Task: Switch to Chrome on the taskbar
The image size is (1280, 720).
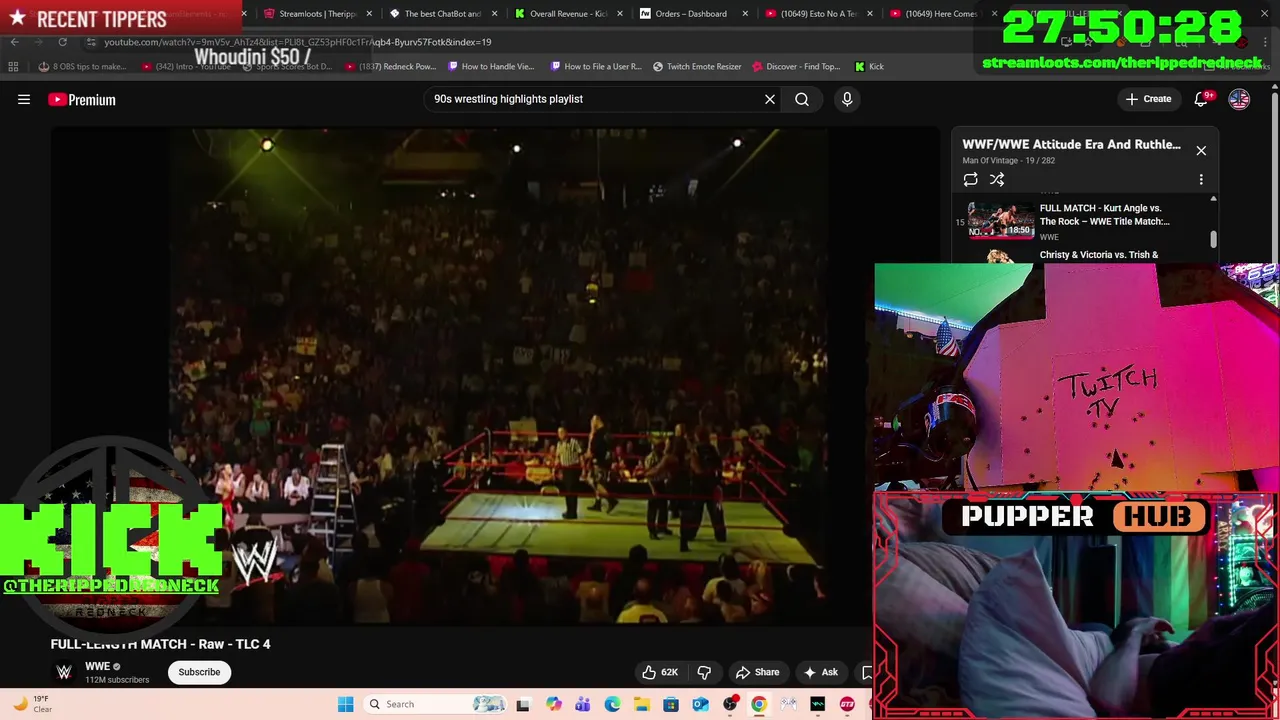Action: 759,704
